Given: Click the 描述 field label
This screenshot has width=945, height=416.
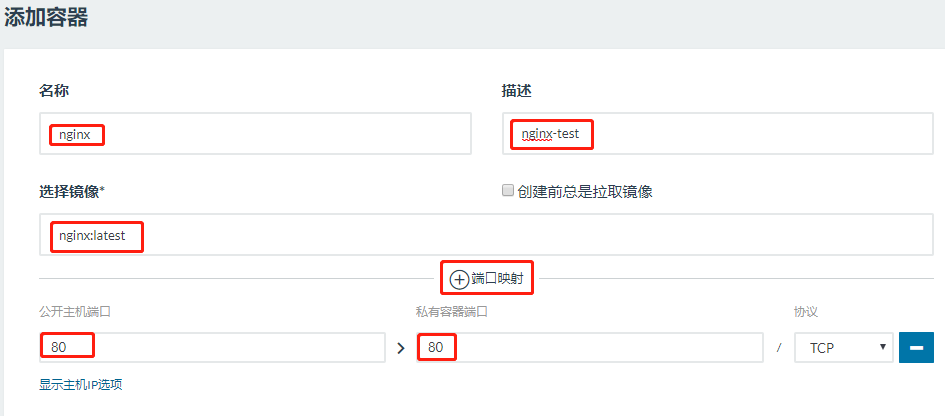Looking at the screenshot, I should pos(516,90).
